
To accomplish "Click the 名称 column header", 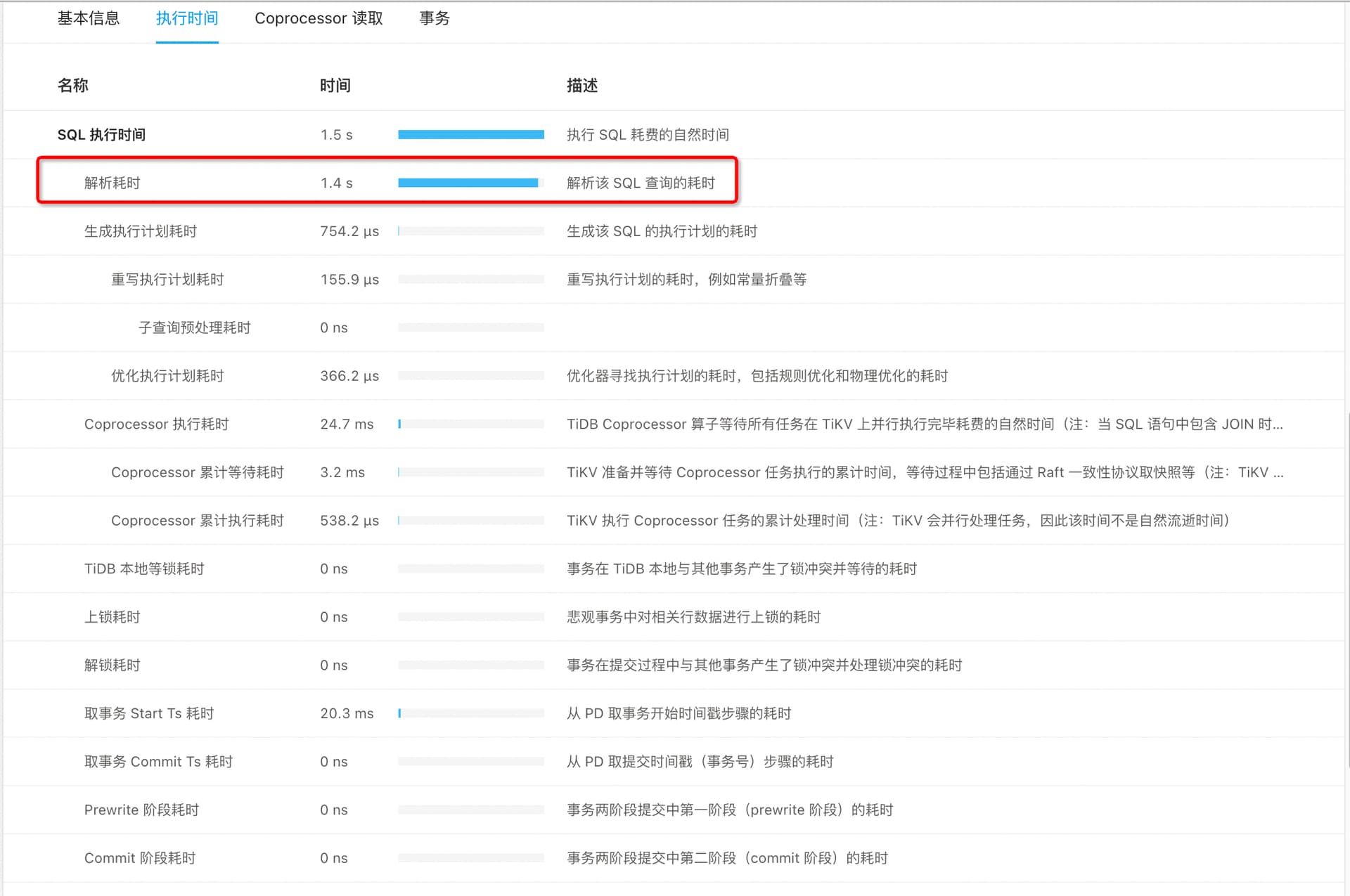I will 72,86.
